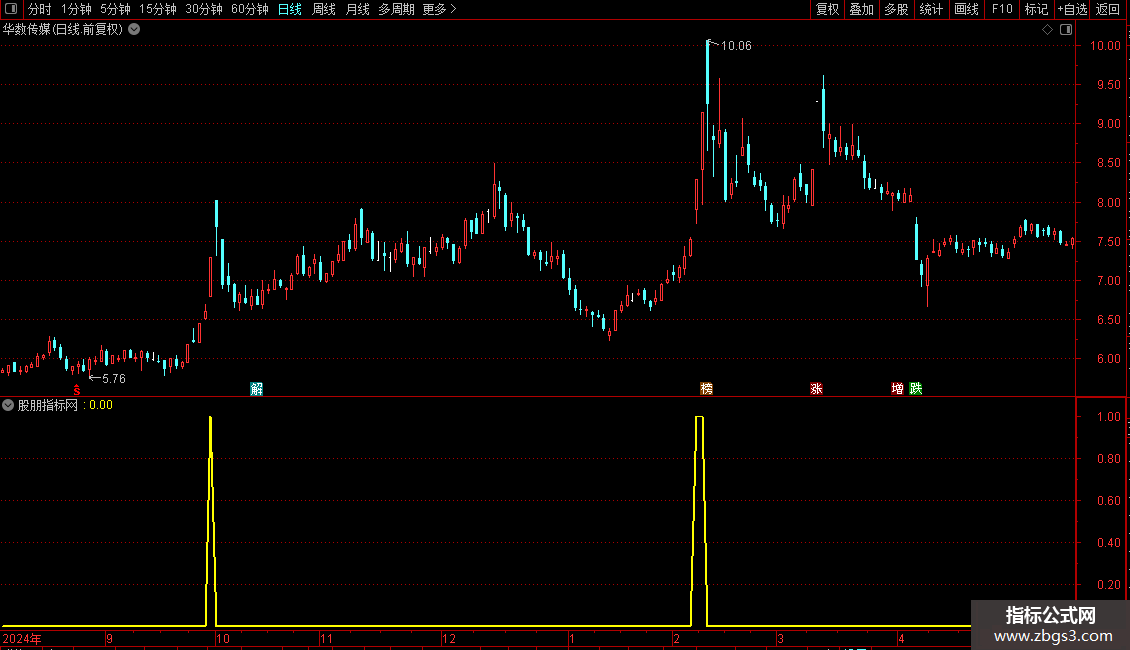
Task: Select the 15分钟 period tab
Action: click(x=157, y=9)
